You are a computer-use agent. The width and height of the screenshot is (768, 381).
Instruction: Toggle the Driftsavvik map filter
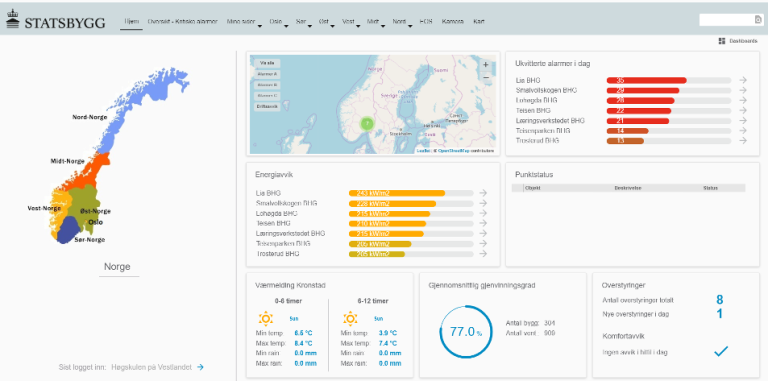pyautogui.click(x=267, y=106)
